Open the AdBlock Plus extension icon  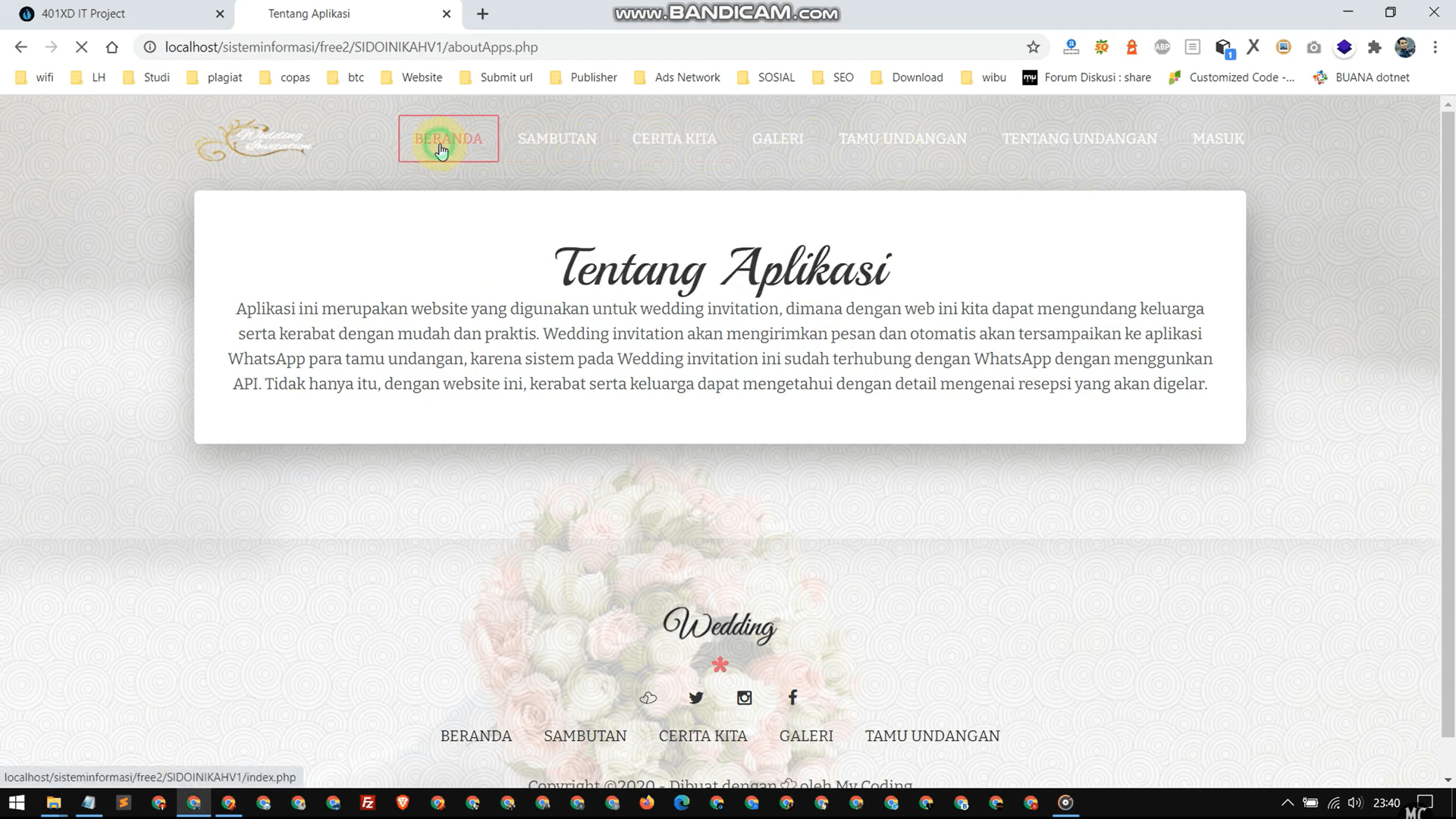tap(1162, 47)
